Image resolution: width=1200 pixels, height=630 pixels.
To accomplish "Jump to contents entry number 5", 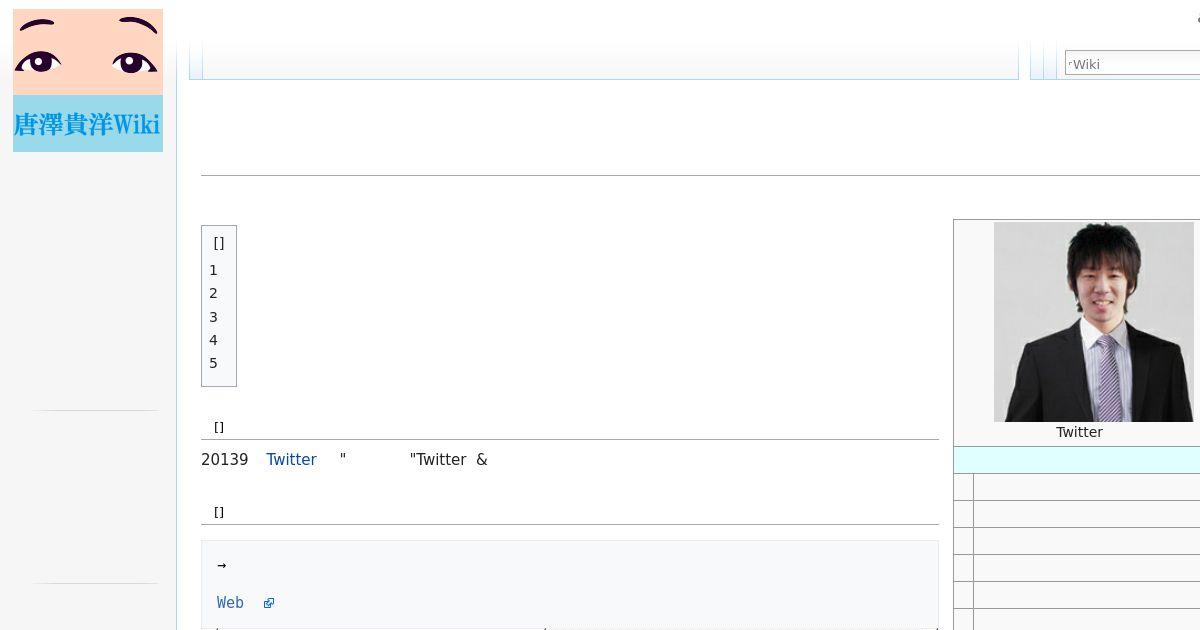I will (213, 363).
